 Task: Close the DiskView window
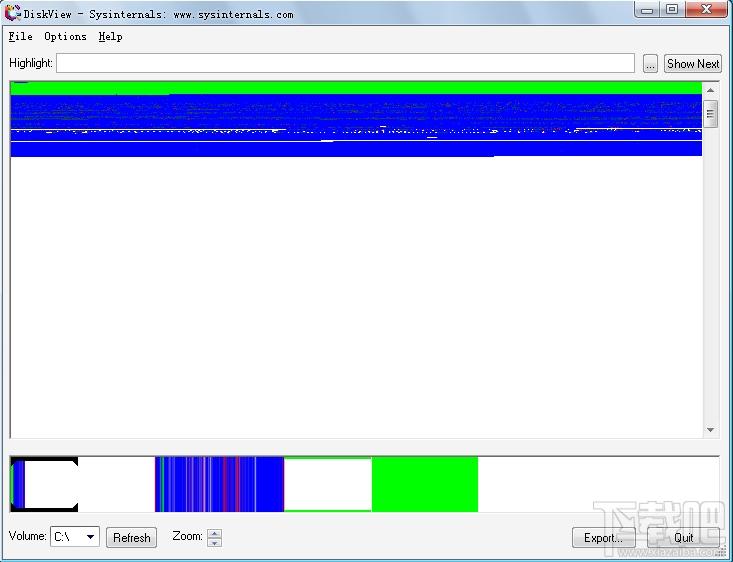[x=706, y=9]
